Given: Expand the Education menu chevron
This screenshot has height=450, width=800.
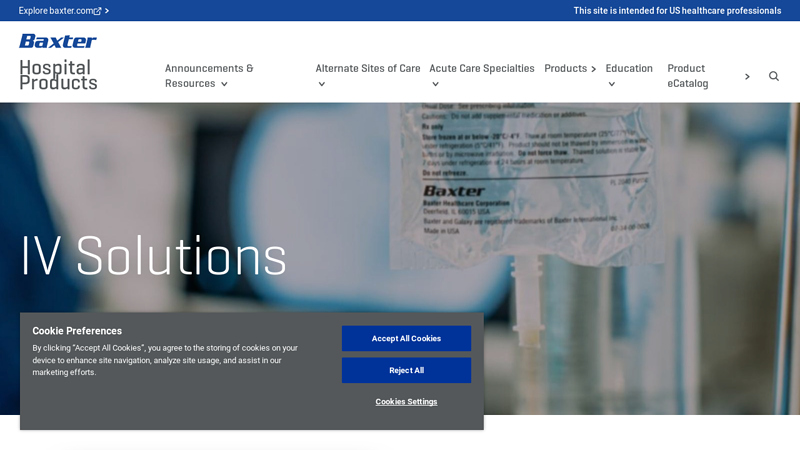Looking at the screenshot, I should tap(612, 84).
